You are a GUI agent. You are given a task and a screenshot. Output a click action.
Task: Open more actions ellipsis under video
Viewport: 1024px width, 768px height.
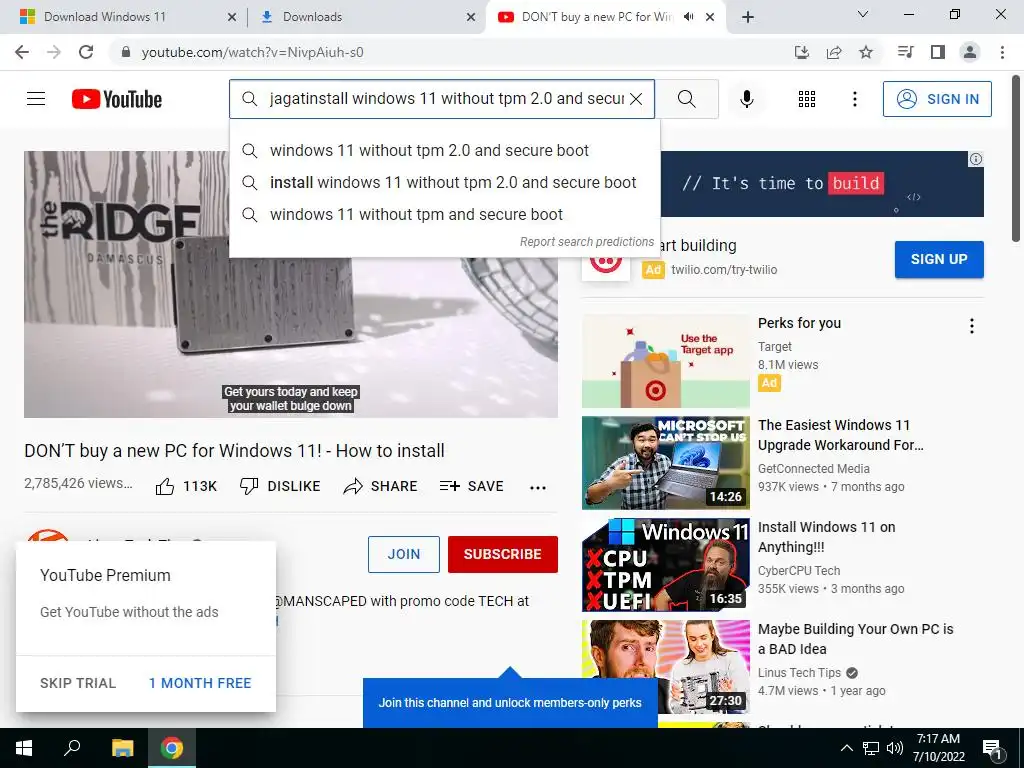[537, 487]
